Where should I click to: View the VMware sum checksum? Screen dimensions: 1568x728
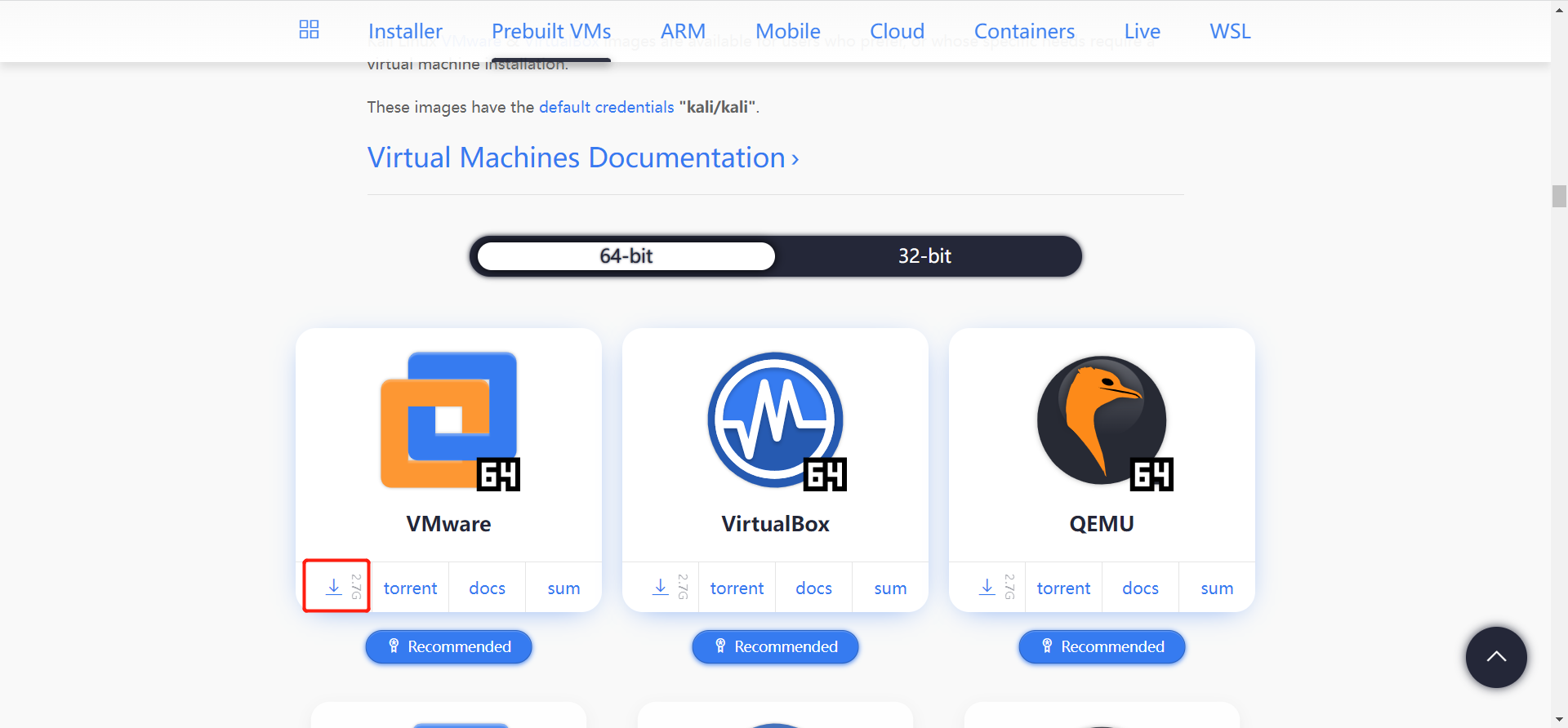point(563,588)
